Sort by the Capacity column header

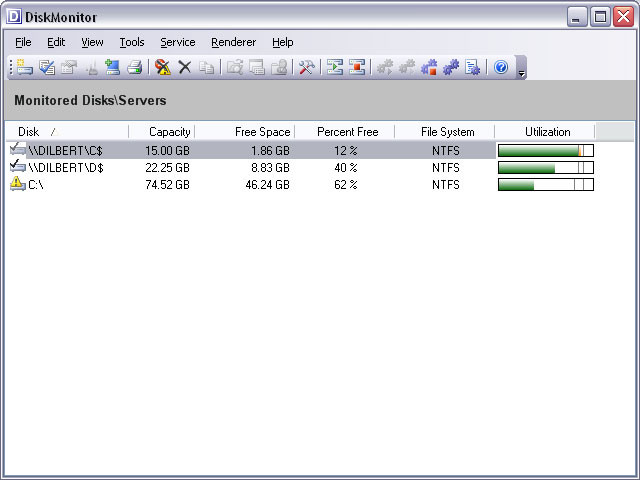162,132
